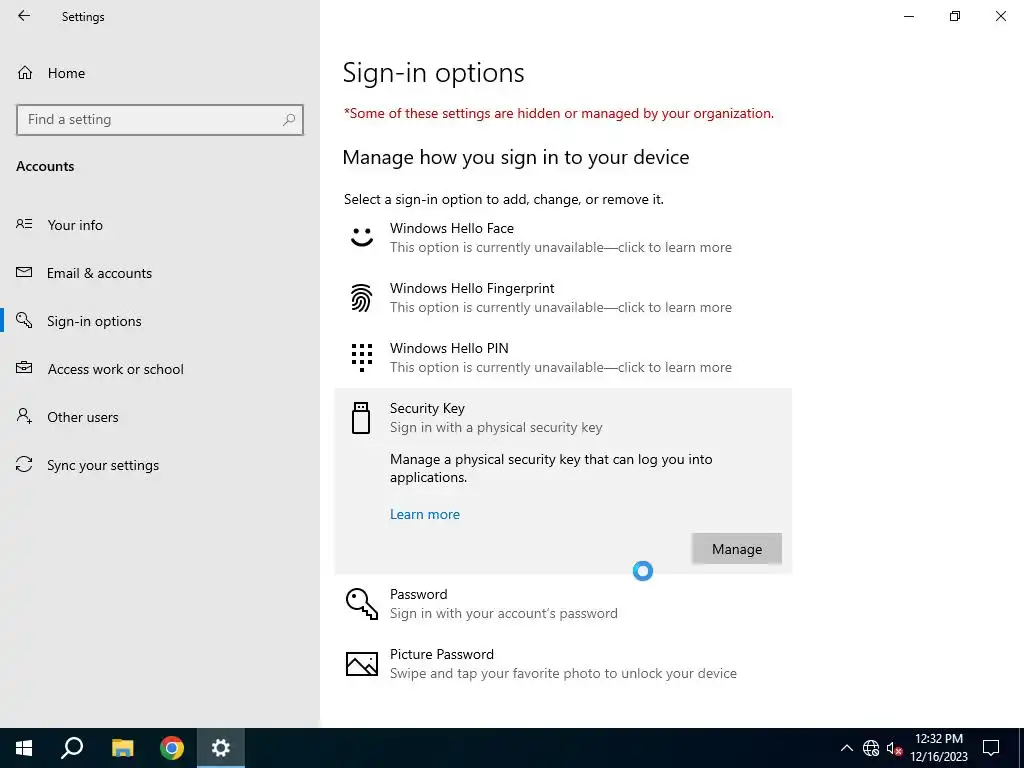Collapse the Security Key option
This screenshot has width=1024, height=768.
(563, 418)
